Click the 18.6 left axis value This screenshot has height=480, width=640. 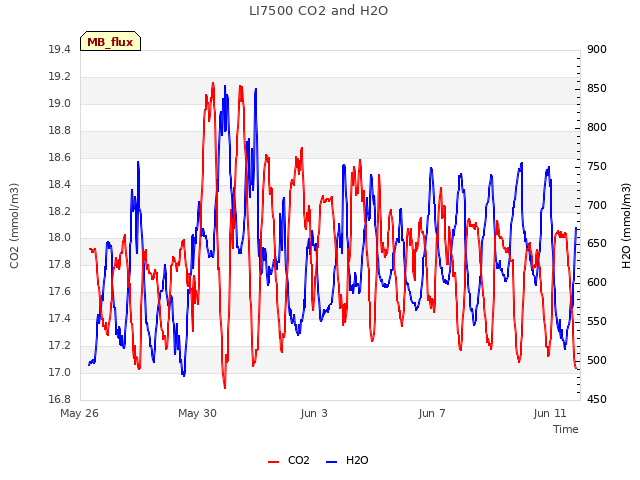pyautogui.click(x=60, y=158)
